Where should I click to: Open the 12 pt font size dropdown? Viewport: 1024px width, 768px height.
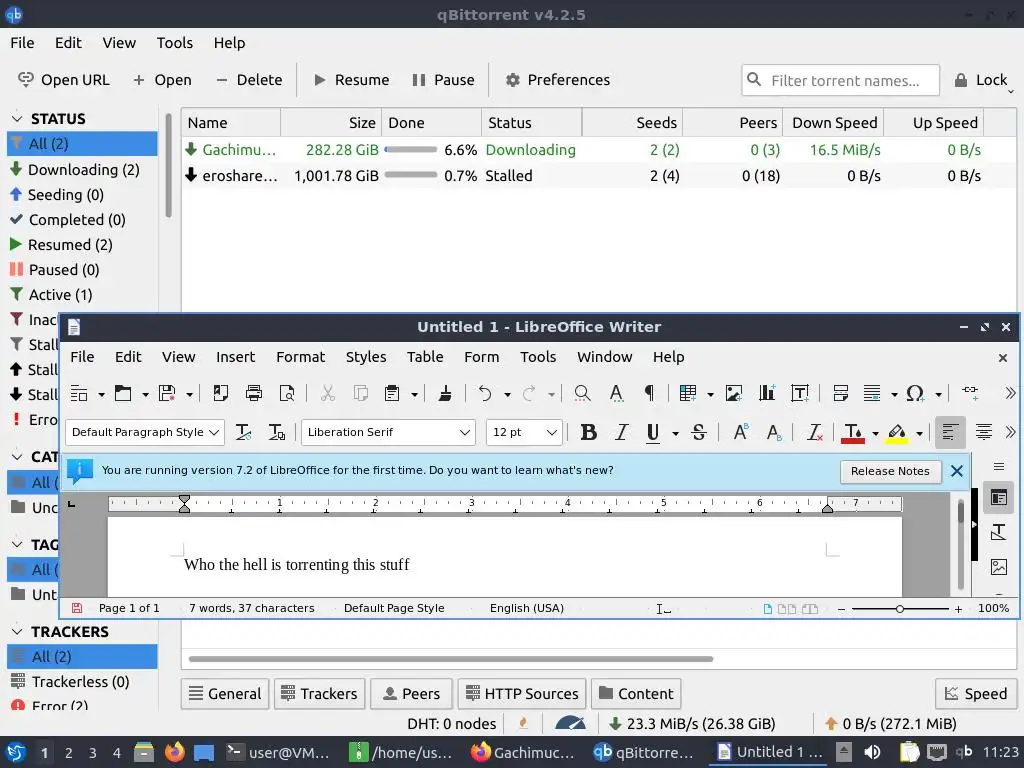(x=551, y=432)
